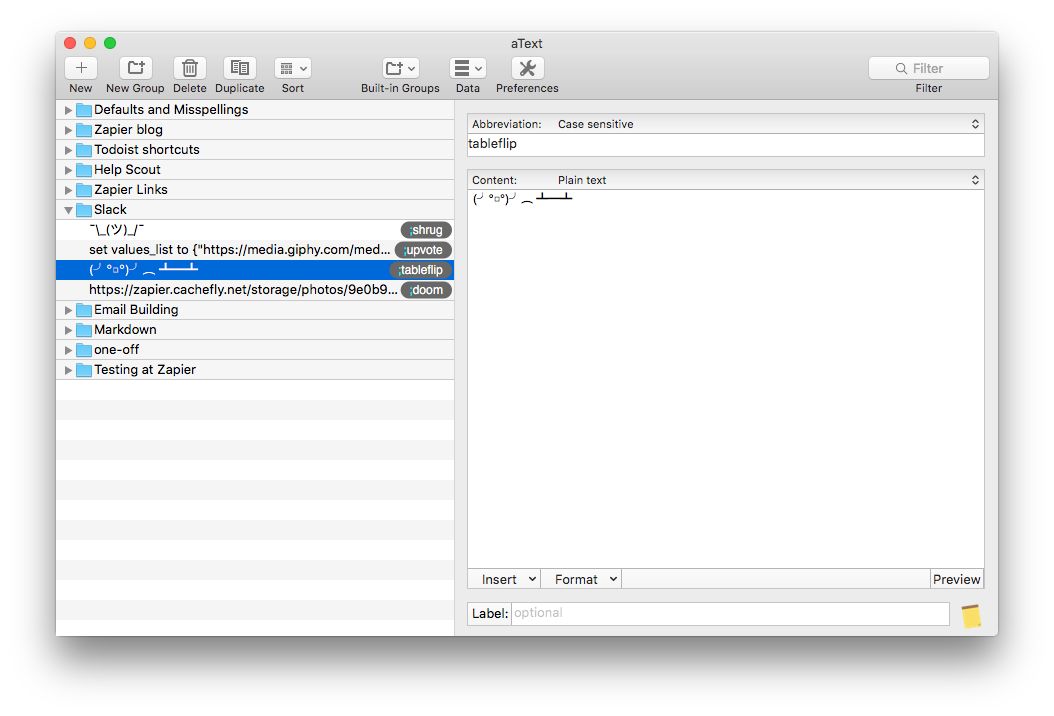Click the Delete trash icon
Screen dimensions: 1054x716
(190, 68)
